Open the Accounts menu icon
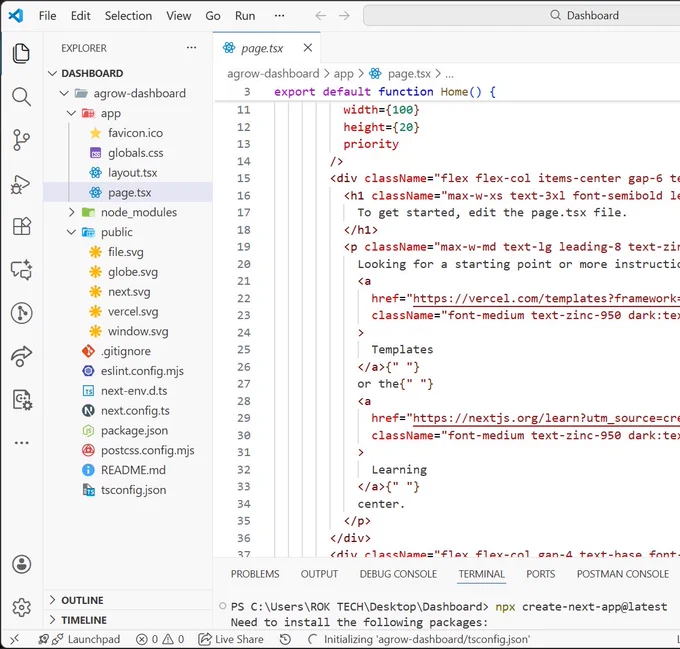Image resolution: width=680 pixels, height=649 pixels. tap(21, 564)
